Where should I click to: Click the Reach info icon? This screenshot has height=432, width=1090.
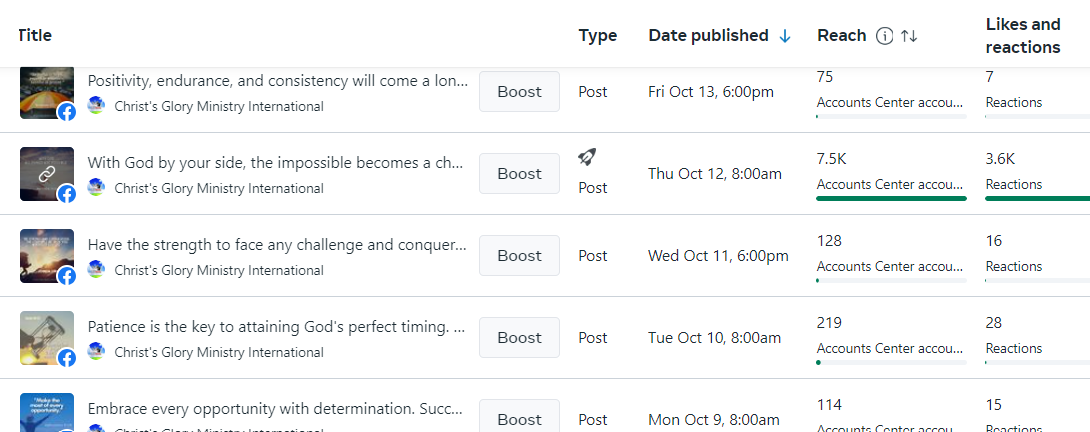point(884,36)
